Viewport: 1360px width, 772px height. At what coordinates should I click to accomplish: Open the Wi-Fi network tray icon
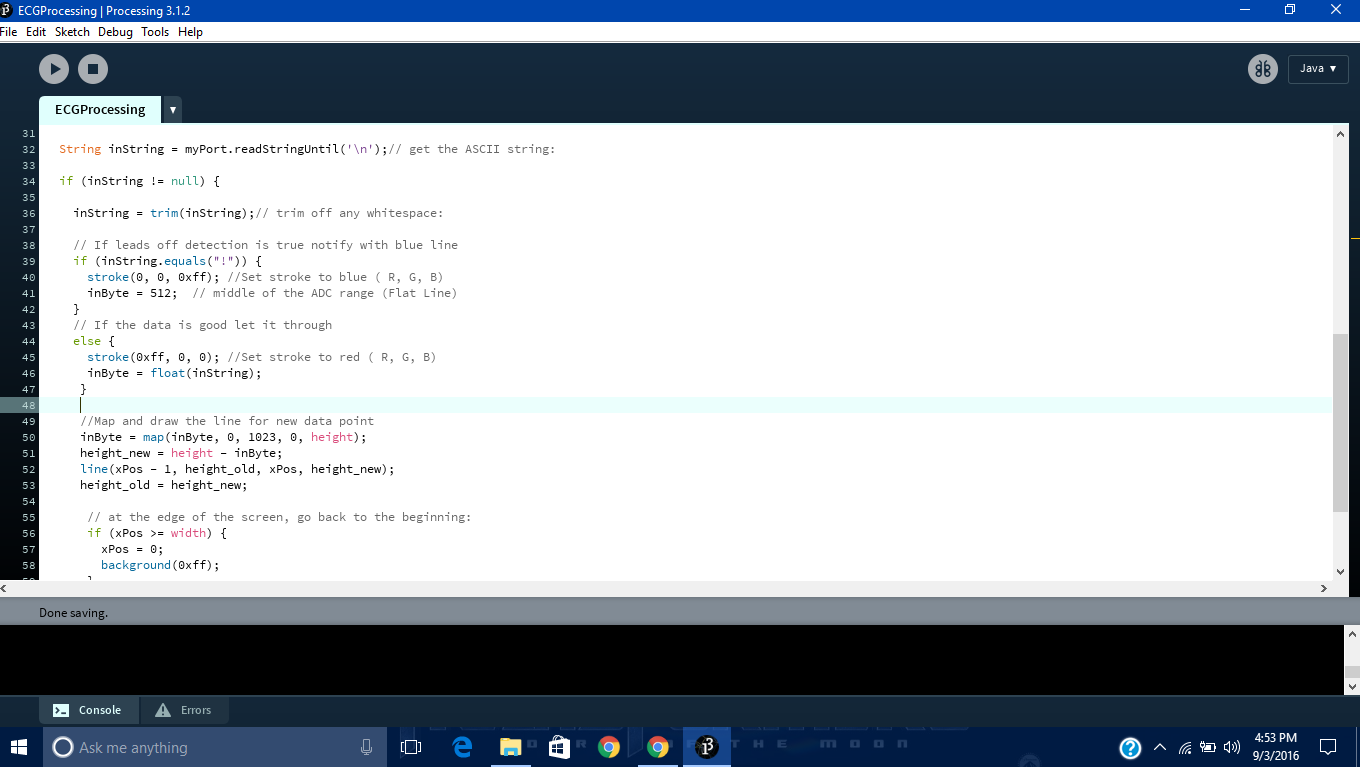[x=1185, y=748]
